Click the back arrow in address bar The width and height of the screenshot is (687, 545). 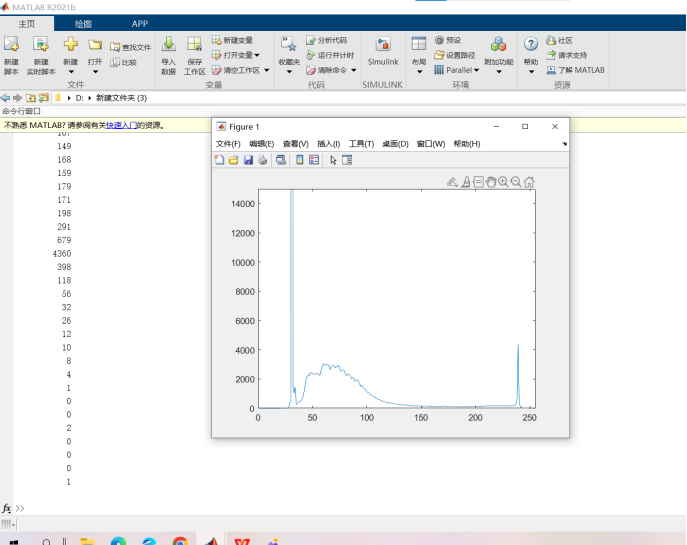[x=5, y=98]
